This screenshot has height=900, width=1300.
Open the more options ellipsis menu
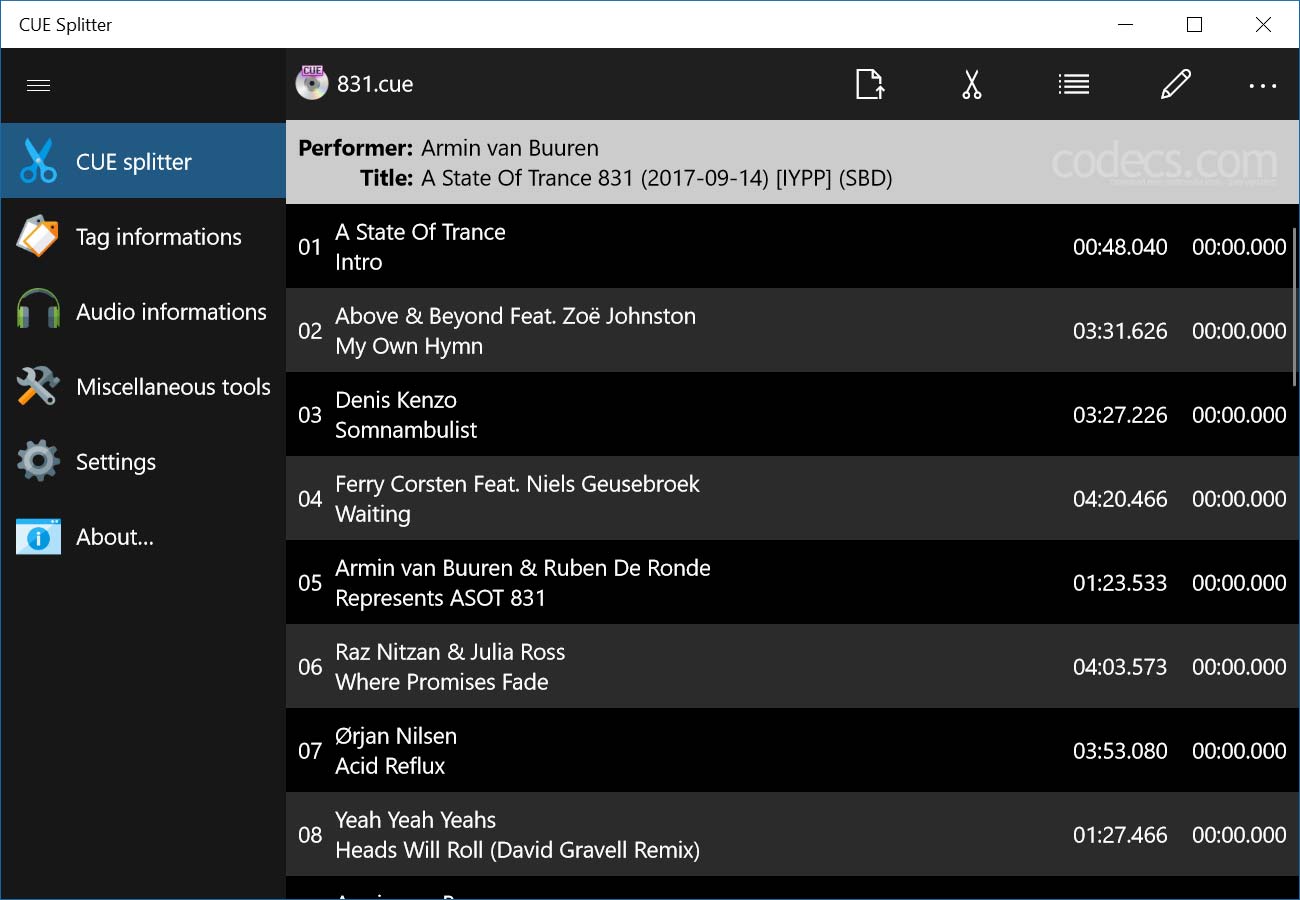(x=1263, y=86)
